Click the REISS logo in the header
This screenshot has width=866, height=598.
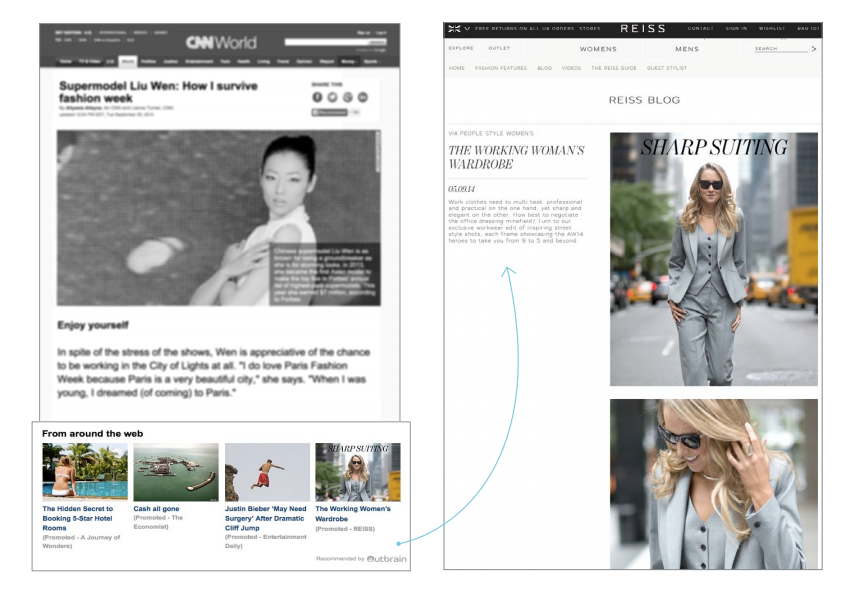(643, 29)
